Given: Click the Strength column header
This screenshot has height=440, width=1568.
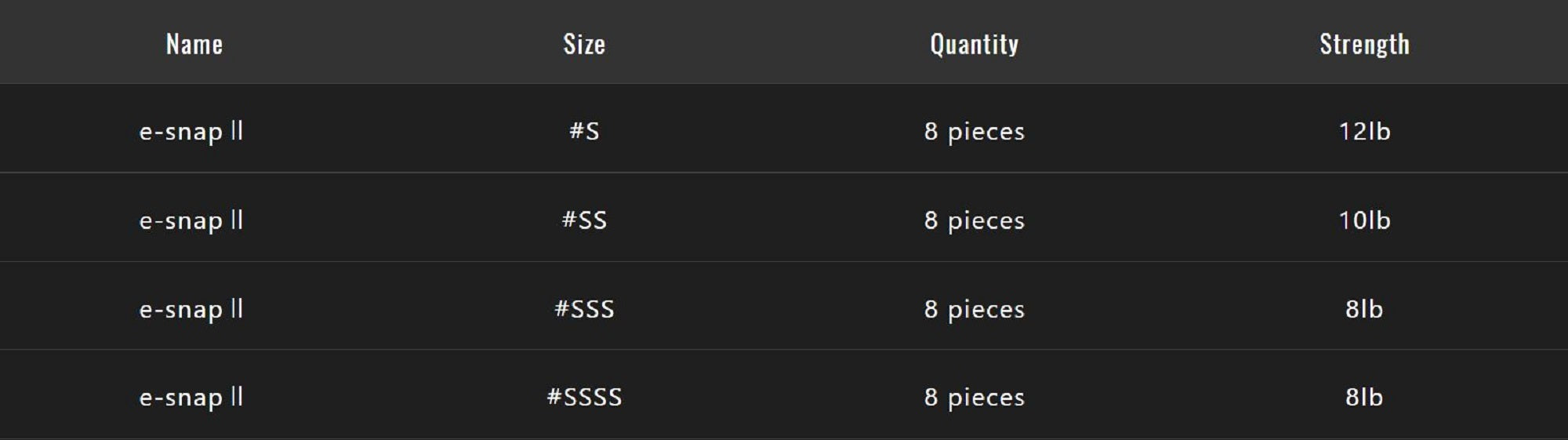Looking at the screenshot, I should pyautogui.click(x=1364, y=44).
